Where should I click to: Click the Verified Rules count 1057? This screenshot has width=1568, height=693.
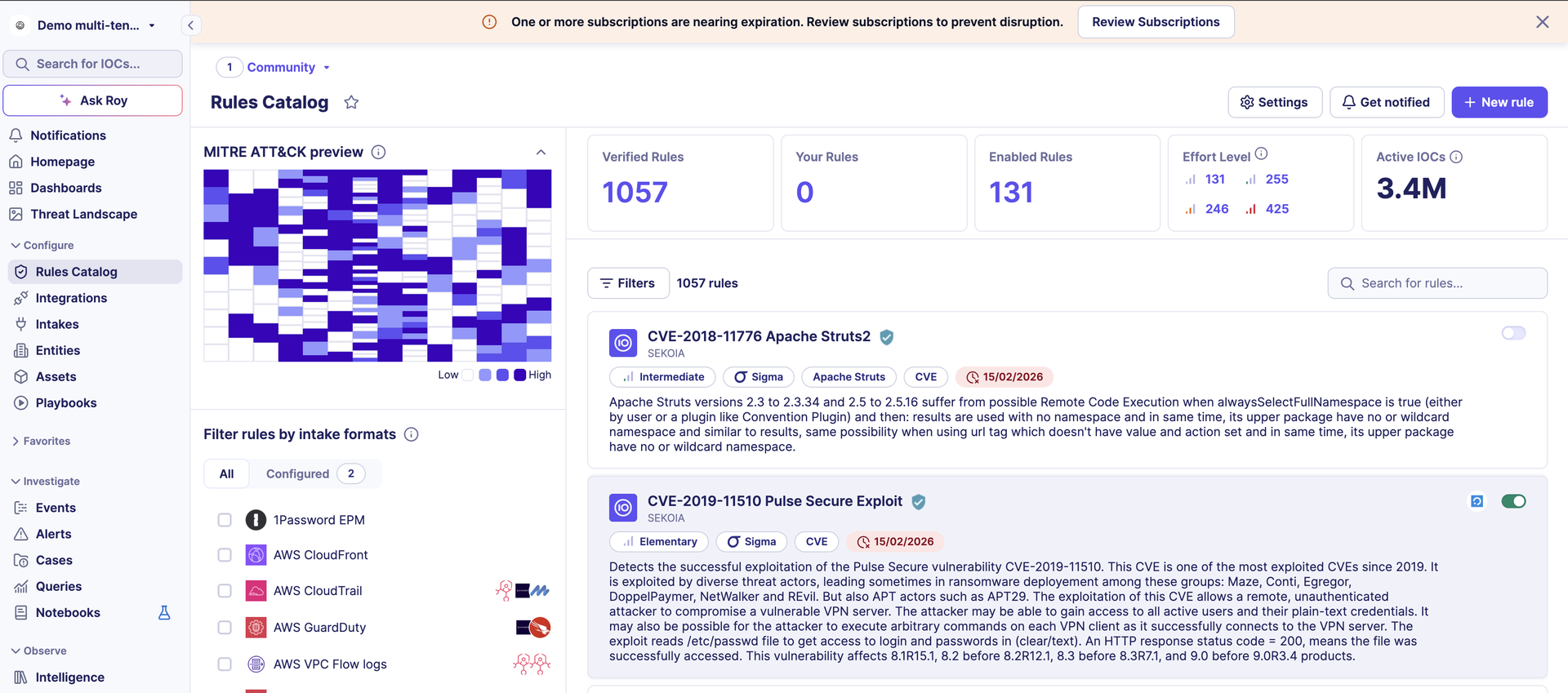point(635,193)
